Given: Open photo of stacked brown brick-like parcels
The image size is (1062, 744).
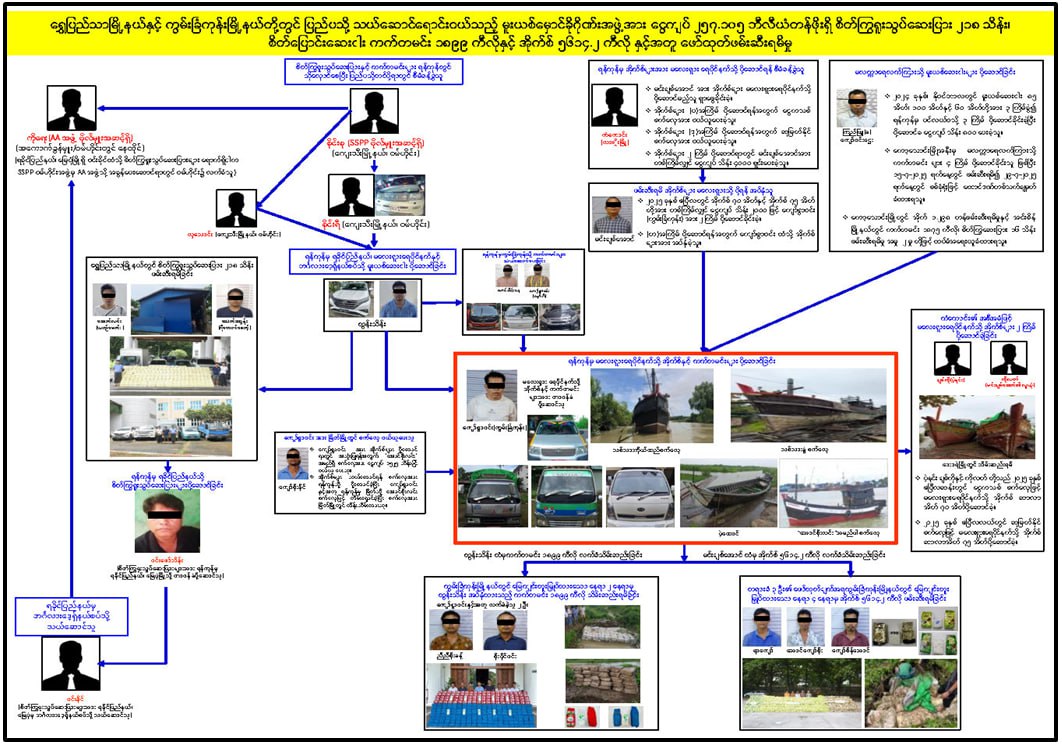Looking at the screenshot, I should click(x=602, y=680).
